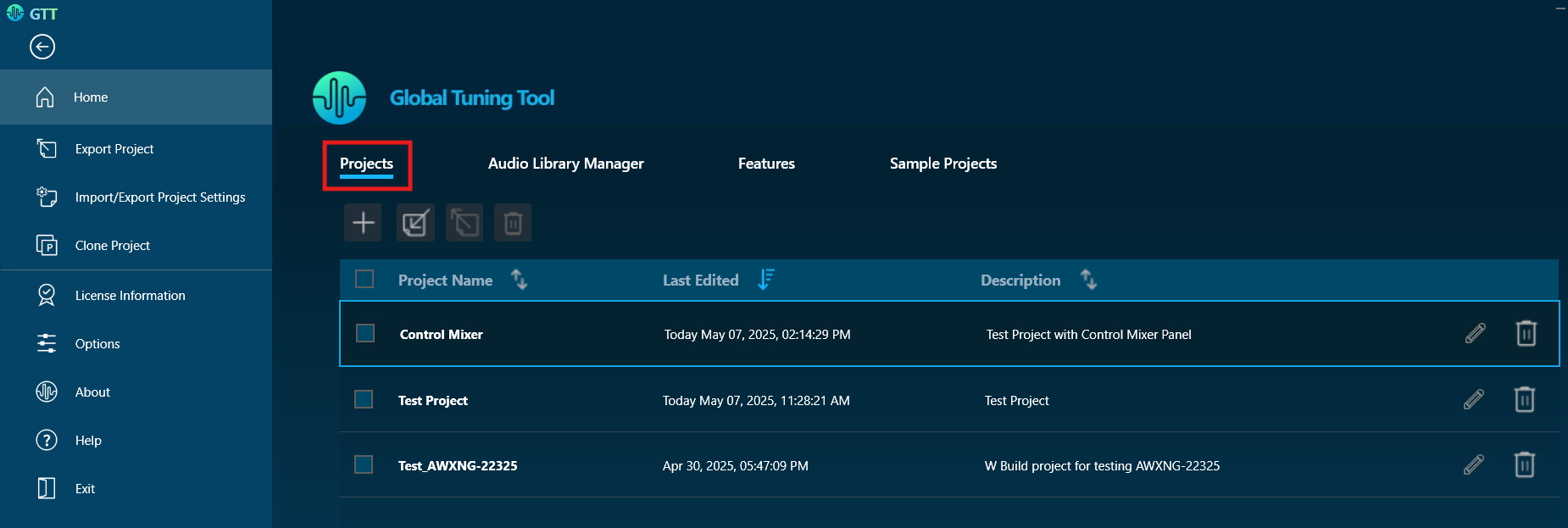Viewport: 1568px width, 528px height.
Task: Open Import/Export Project Settings
Action: [x=159, y=197]
